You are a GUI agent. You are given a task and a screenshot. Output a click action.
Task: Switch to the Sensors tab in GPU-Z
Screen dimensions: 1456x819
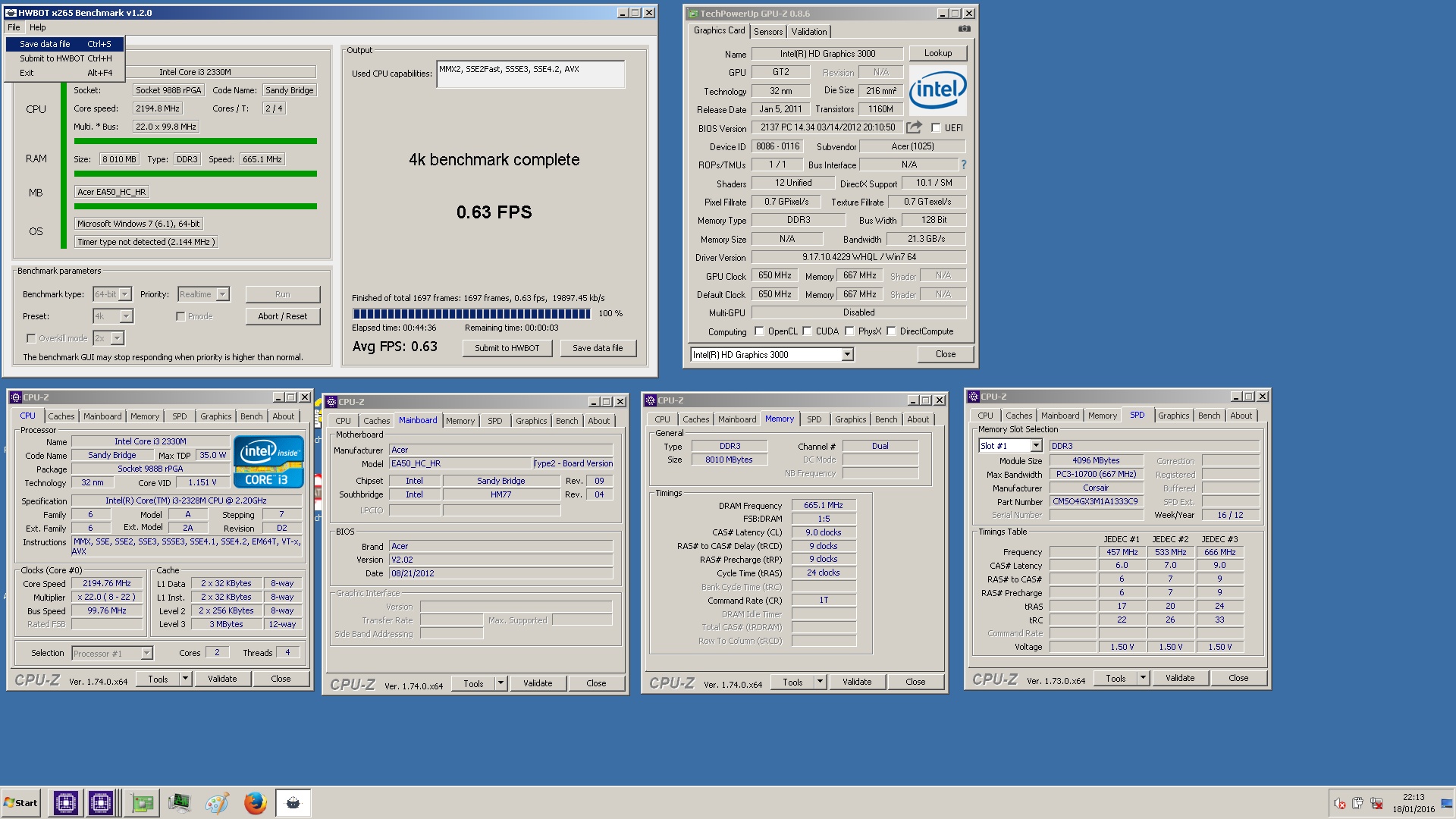point(767,32)
